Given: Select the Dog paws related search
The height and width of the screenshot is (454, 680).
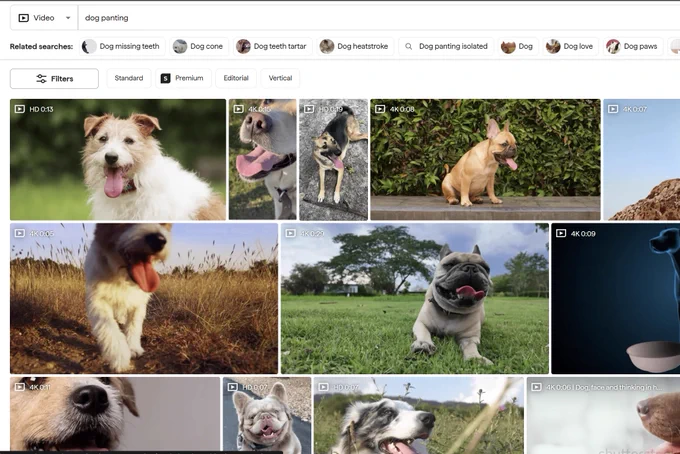Looking at the screenshot, I should [x=633, y=46].
